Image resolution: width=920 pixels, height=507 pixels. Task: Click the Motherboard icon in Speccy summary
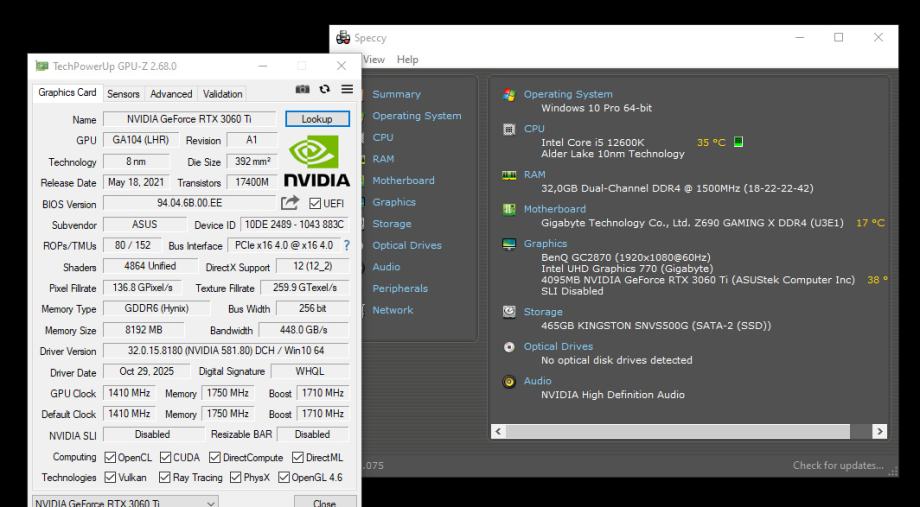509,209
